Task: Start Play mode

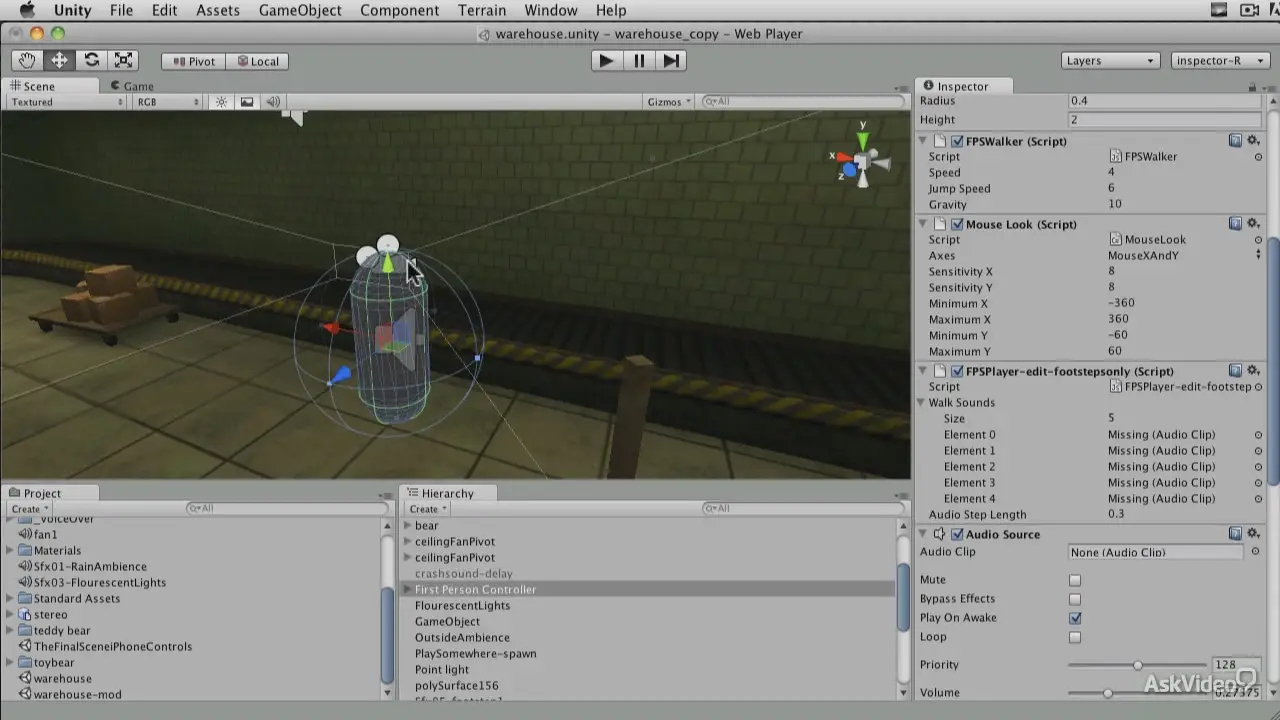Action: 606,61
